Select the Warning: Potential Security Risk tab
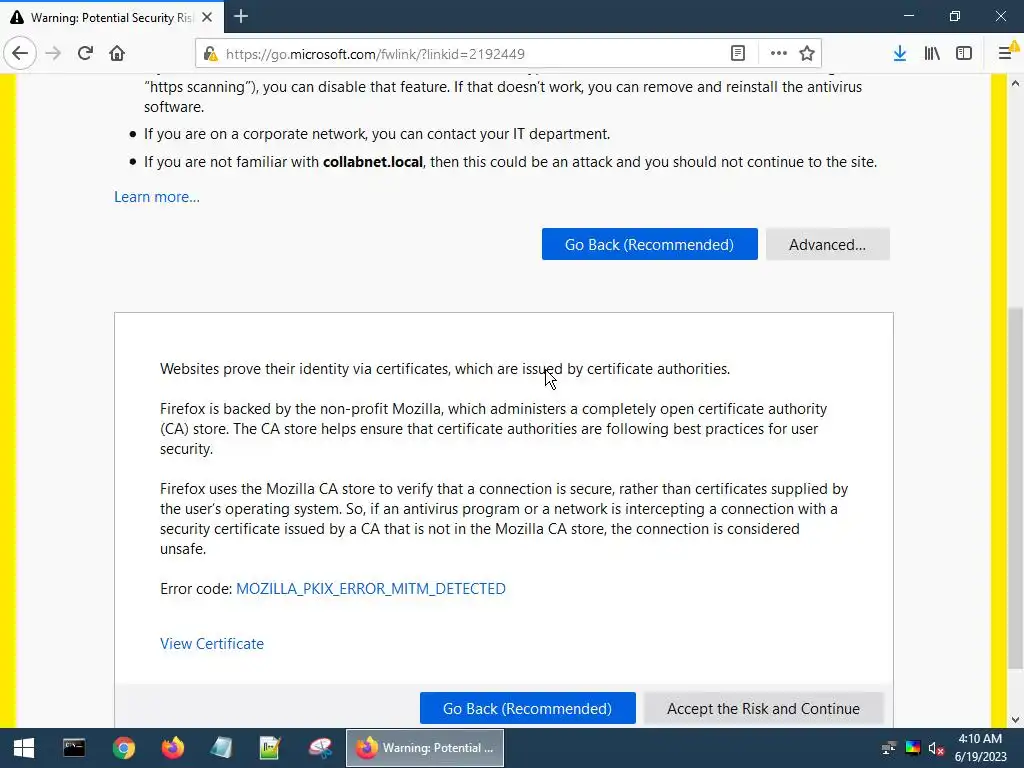This screenshot has height=768, width=1024. 112,17
